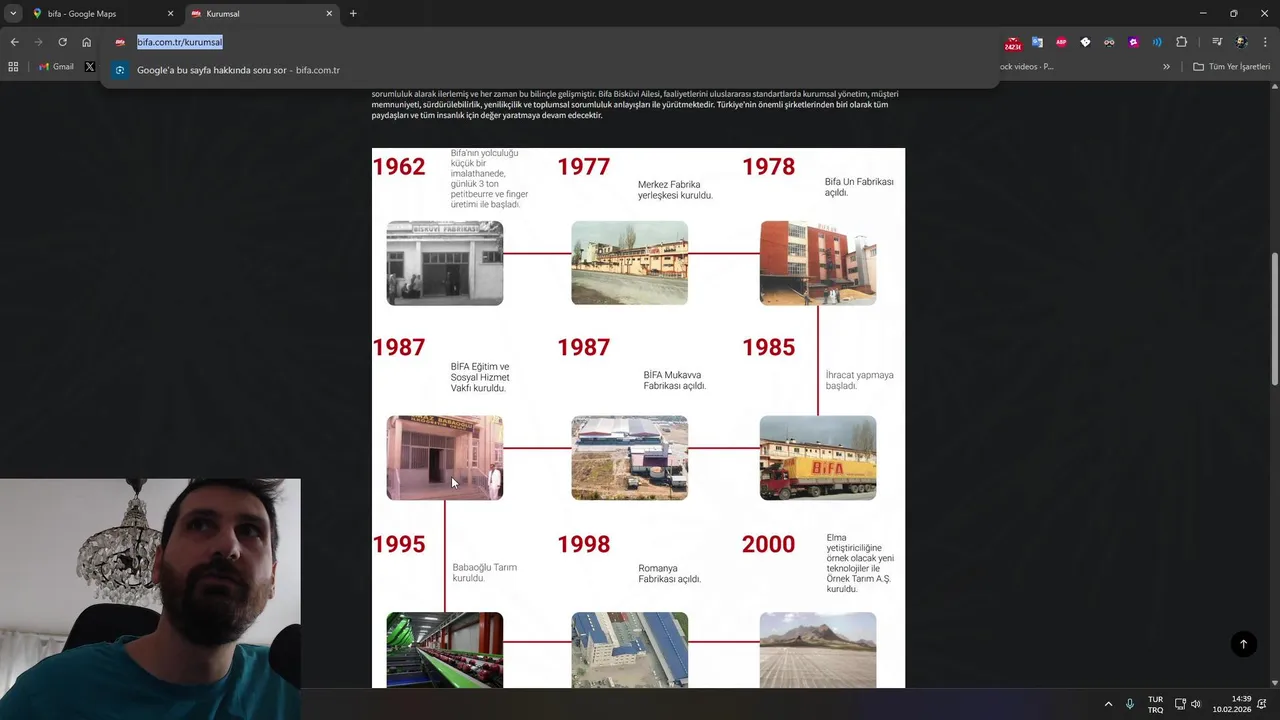
Task: Click the 'Babaoğlu Tarım kuruldu.' text
Action: tap(484, 572)
